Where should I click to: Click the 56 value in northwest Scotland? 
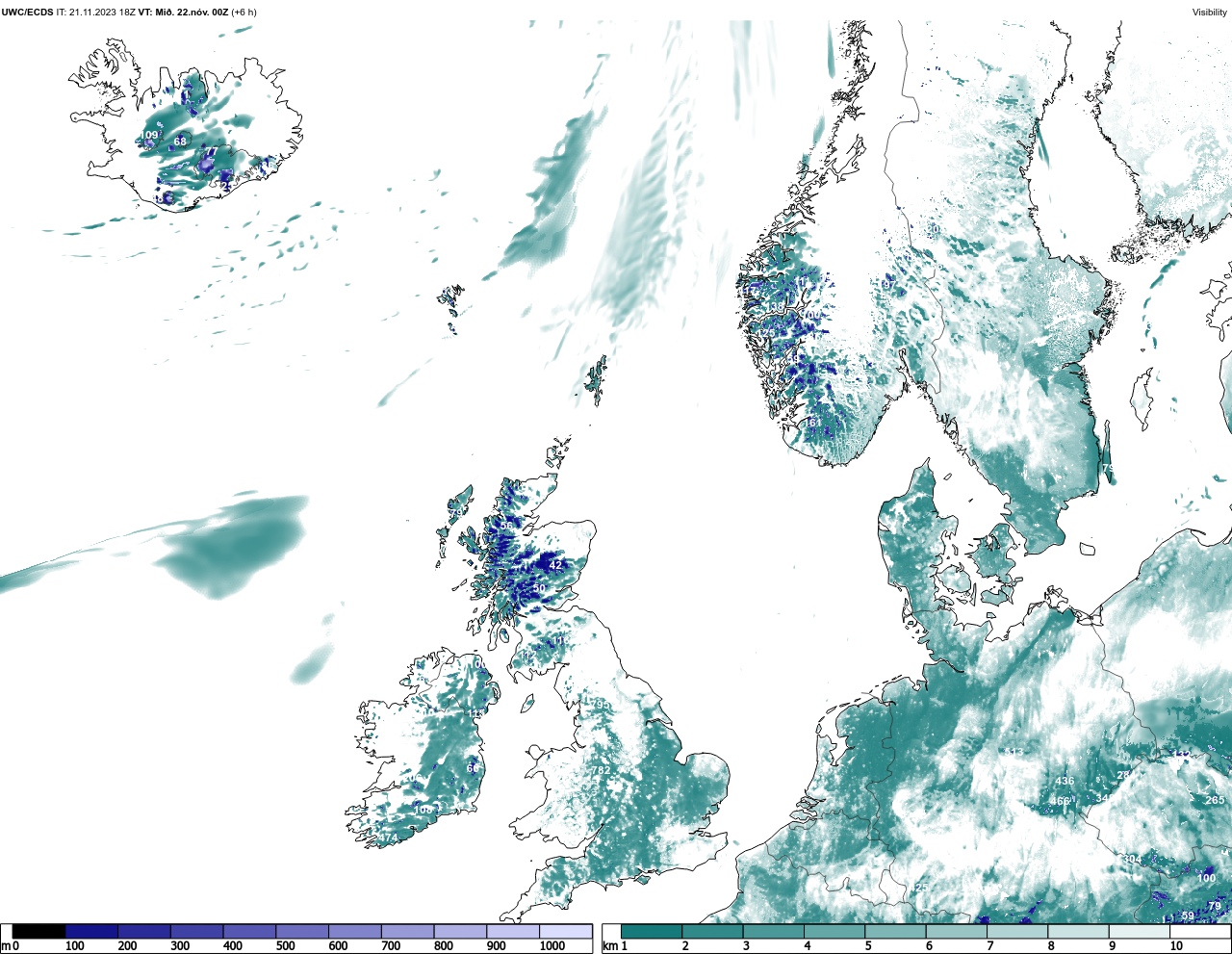[506, 527]
